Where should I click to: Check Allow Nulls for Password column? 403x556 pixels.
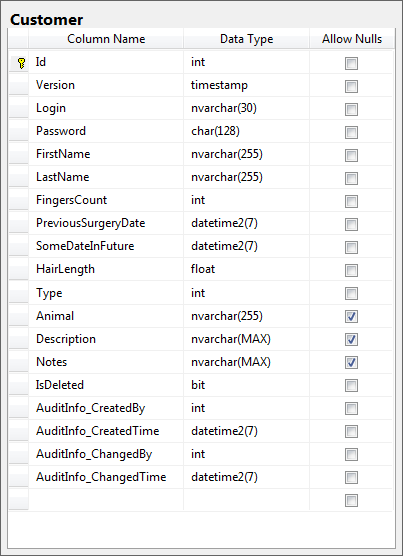click(351, 132)
